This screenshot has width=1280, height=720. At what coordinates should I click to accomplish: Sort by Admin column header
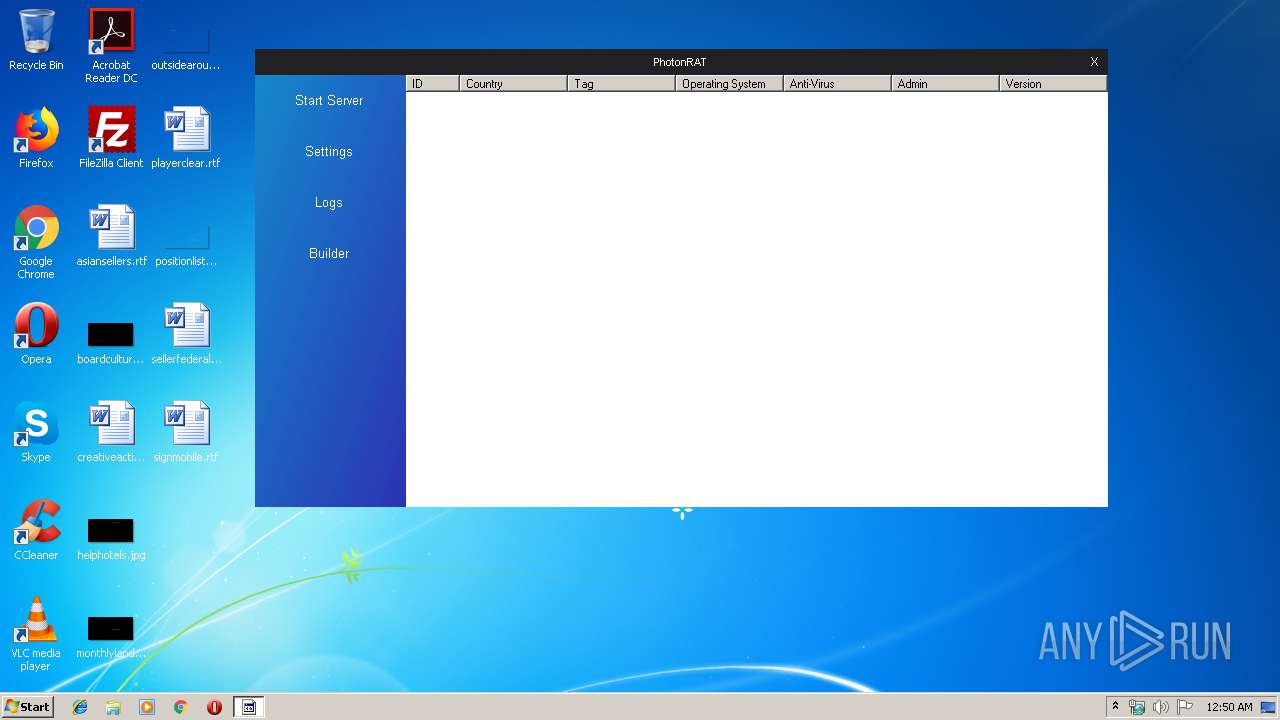pos(945,84)
